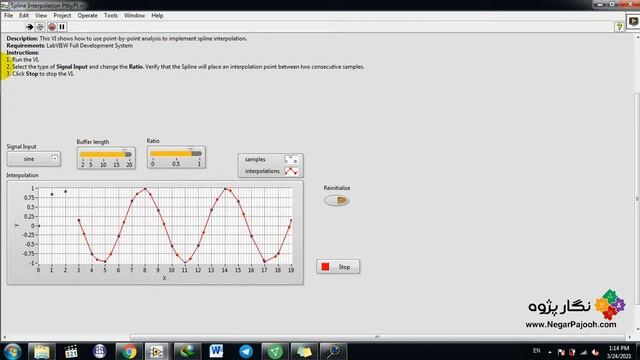This screenshot has height=360, width=640.
Task: Click the Run arrow toolbar icon
Action: coord(29,27)
